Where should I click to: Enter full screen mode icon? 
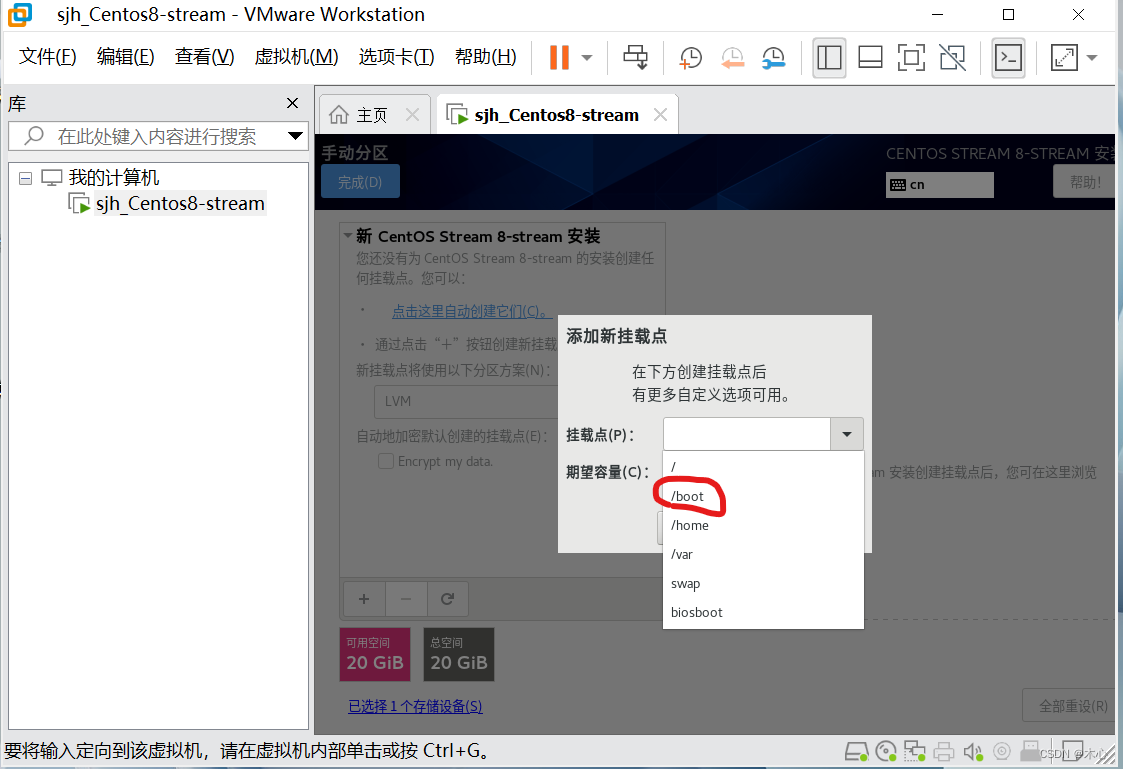tap(911, 57)
